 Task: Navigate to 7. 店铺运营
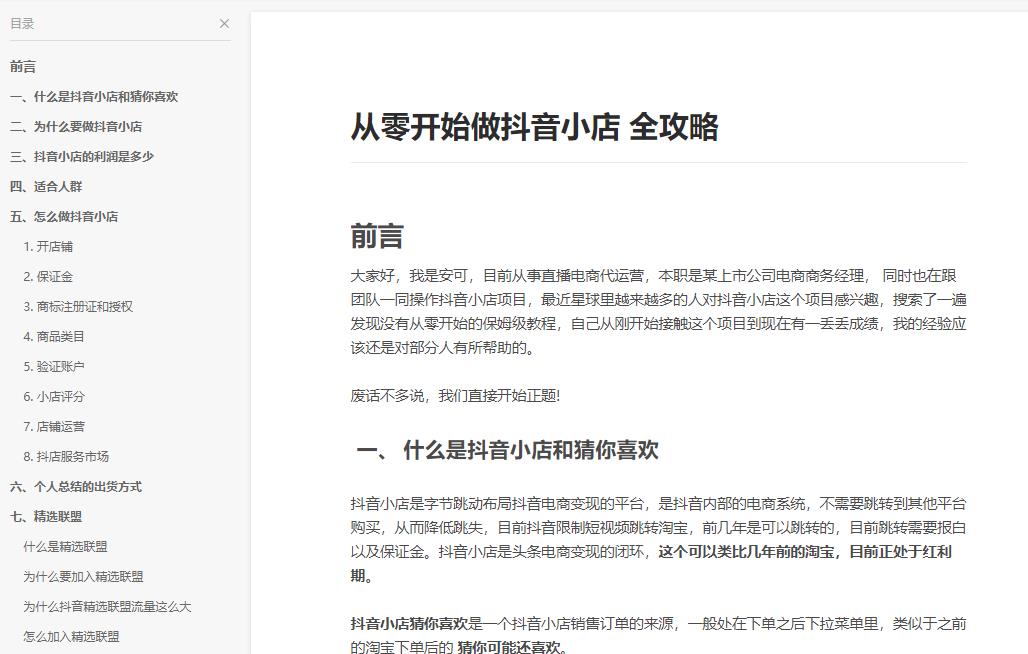click(x=54, y=427)
